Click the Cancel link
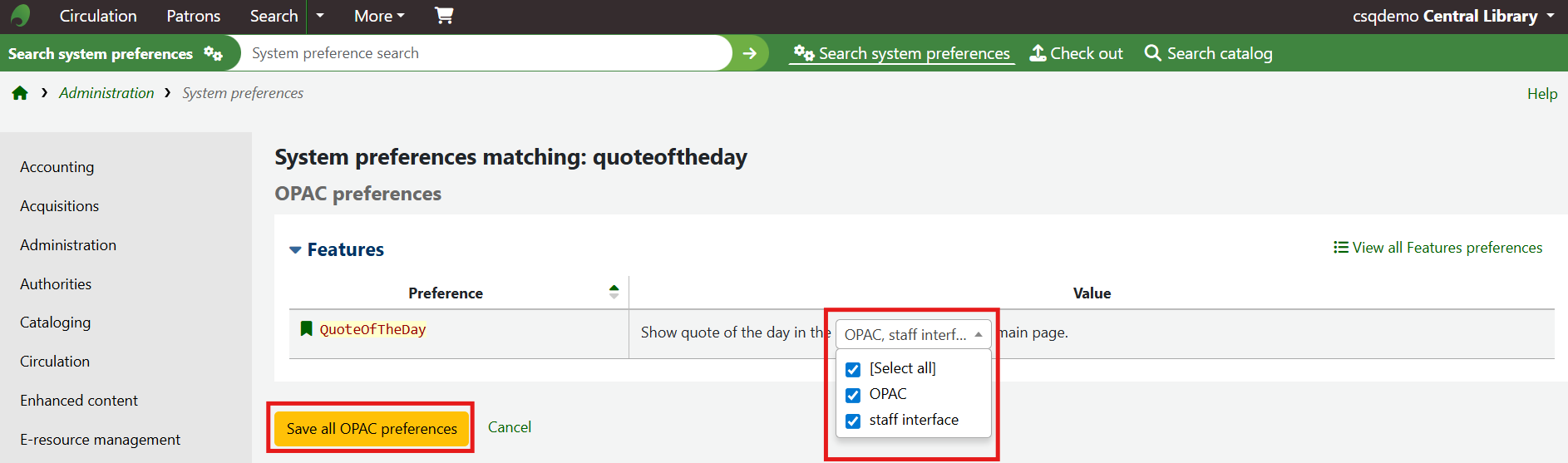The width and height of the screenshot is (1568, 463). (x=509, y=427)
